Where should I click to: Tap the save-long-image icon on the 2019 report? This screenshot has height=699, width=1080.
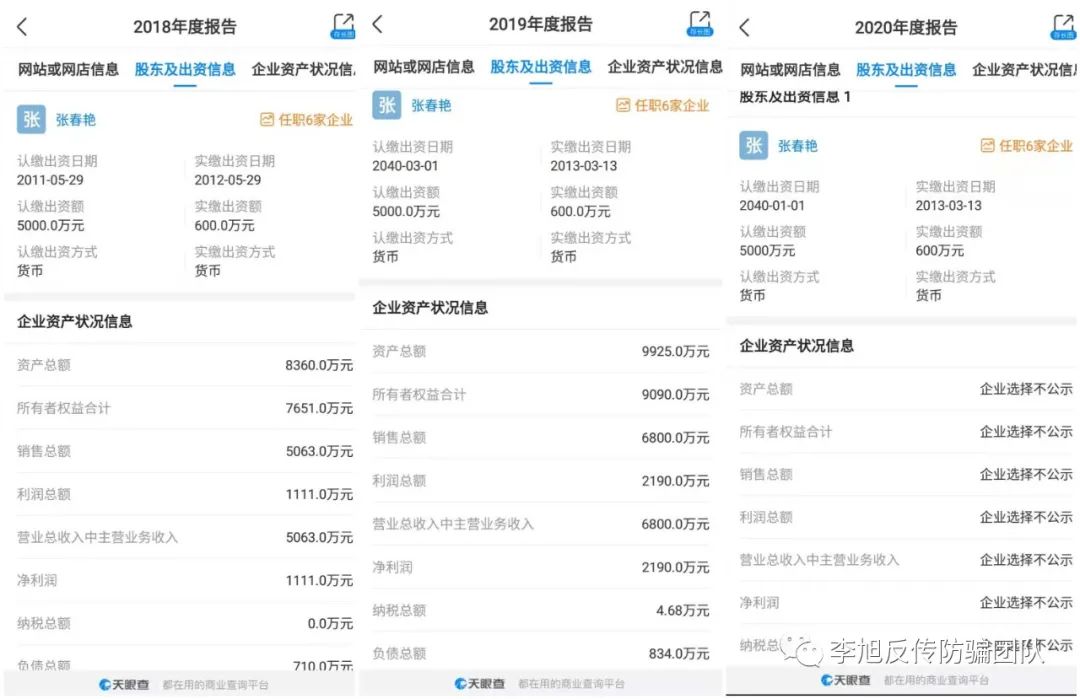click(700, 24)
